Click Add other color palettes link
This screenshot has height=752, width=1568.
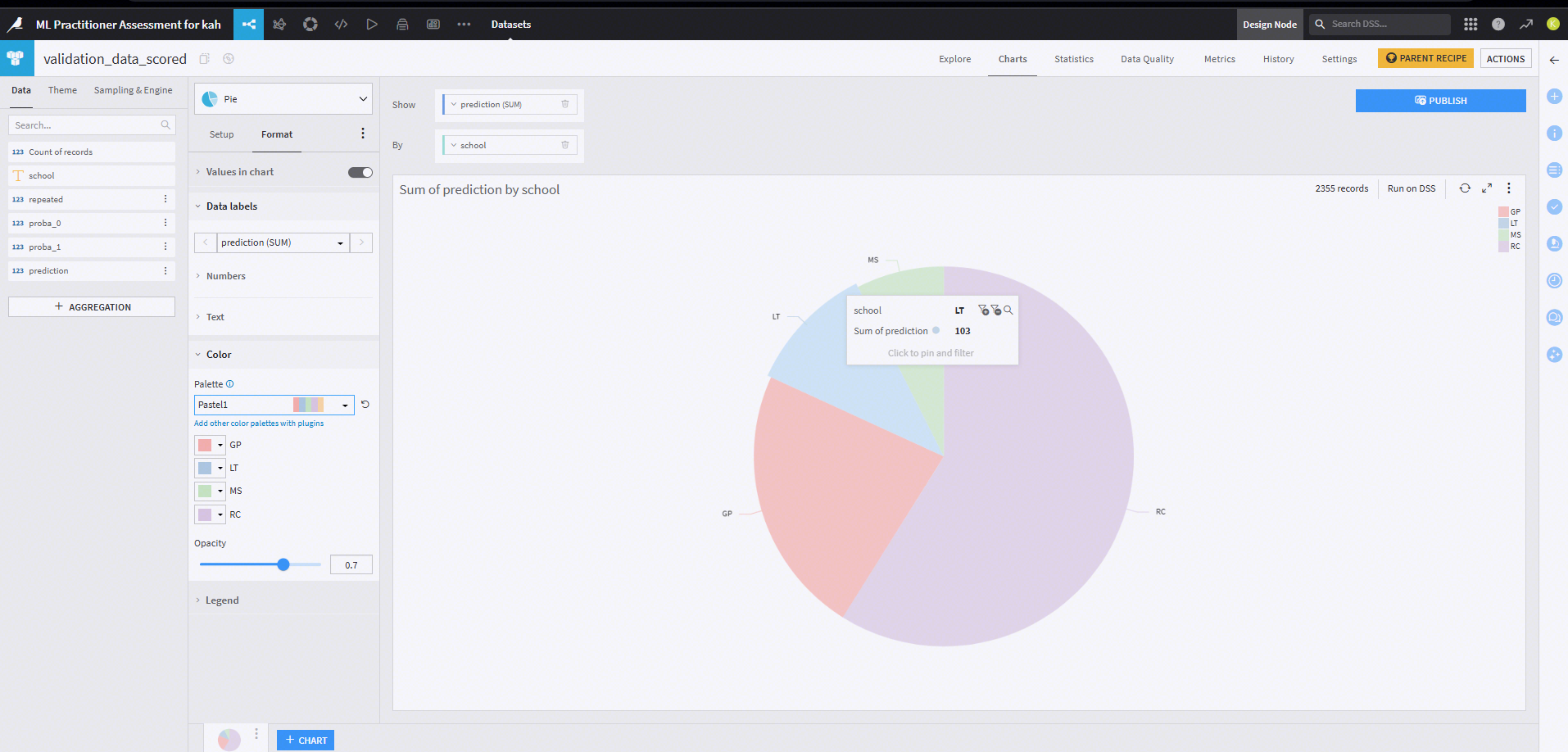click(x=259, y=424)
